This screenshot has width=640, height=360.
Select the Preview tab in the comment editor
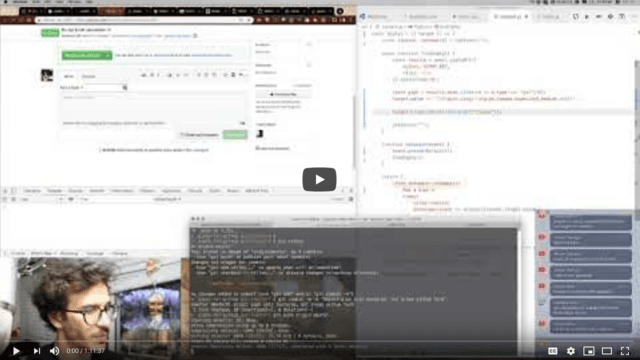click(89, 76)
